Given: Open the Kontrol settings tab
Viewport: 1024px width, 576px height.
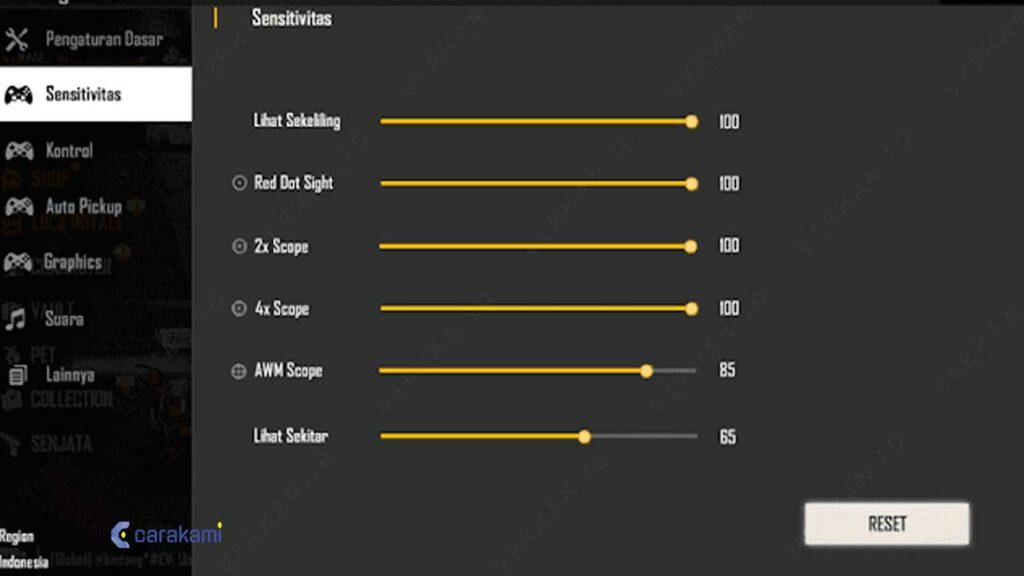Looking at the screenshot, I should point(69,151).
